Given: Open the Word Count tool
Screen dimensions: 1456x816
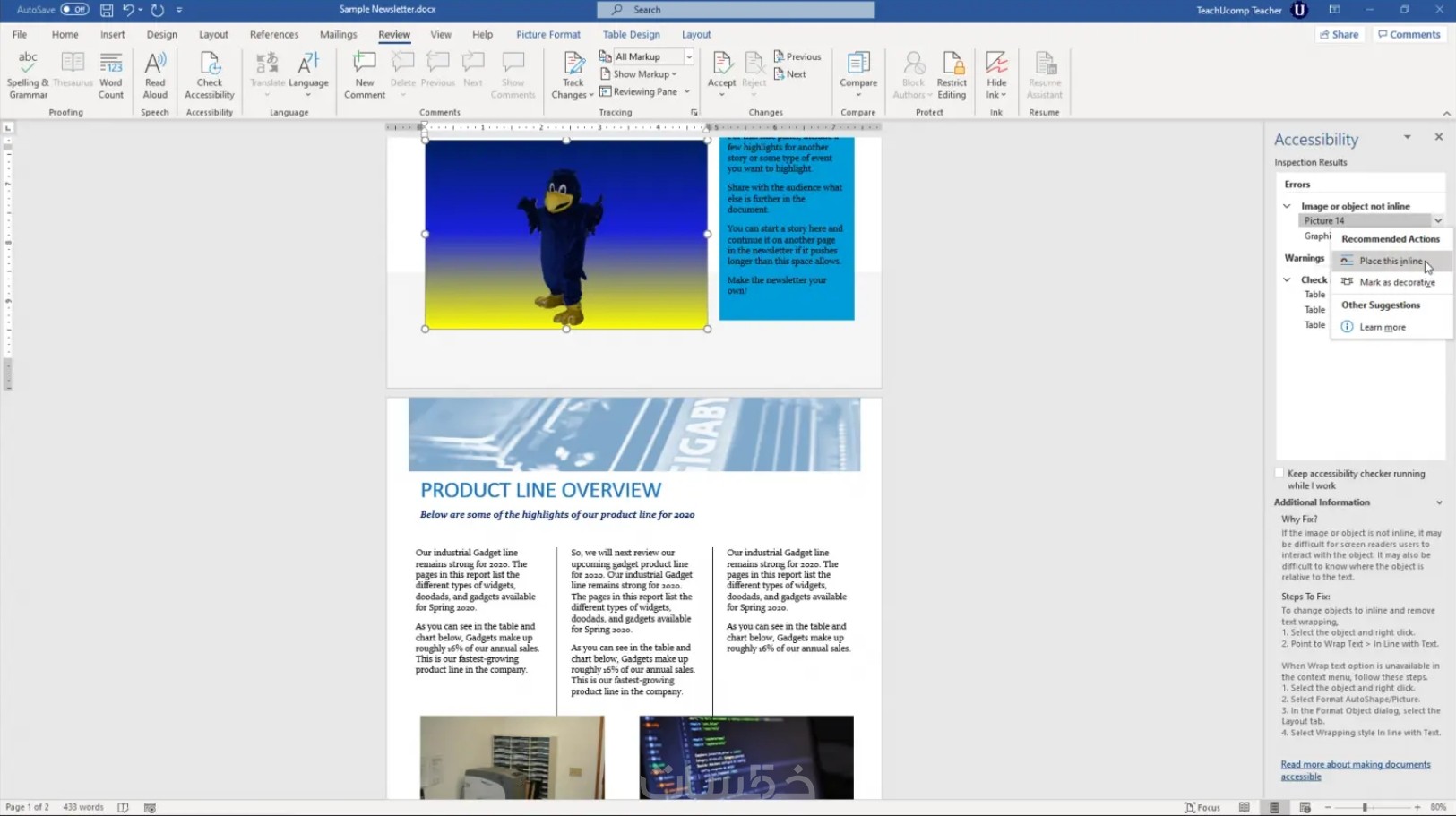Looking at the screenshot, I should (x=110, y=74).
